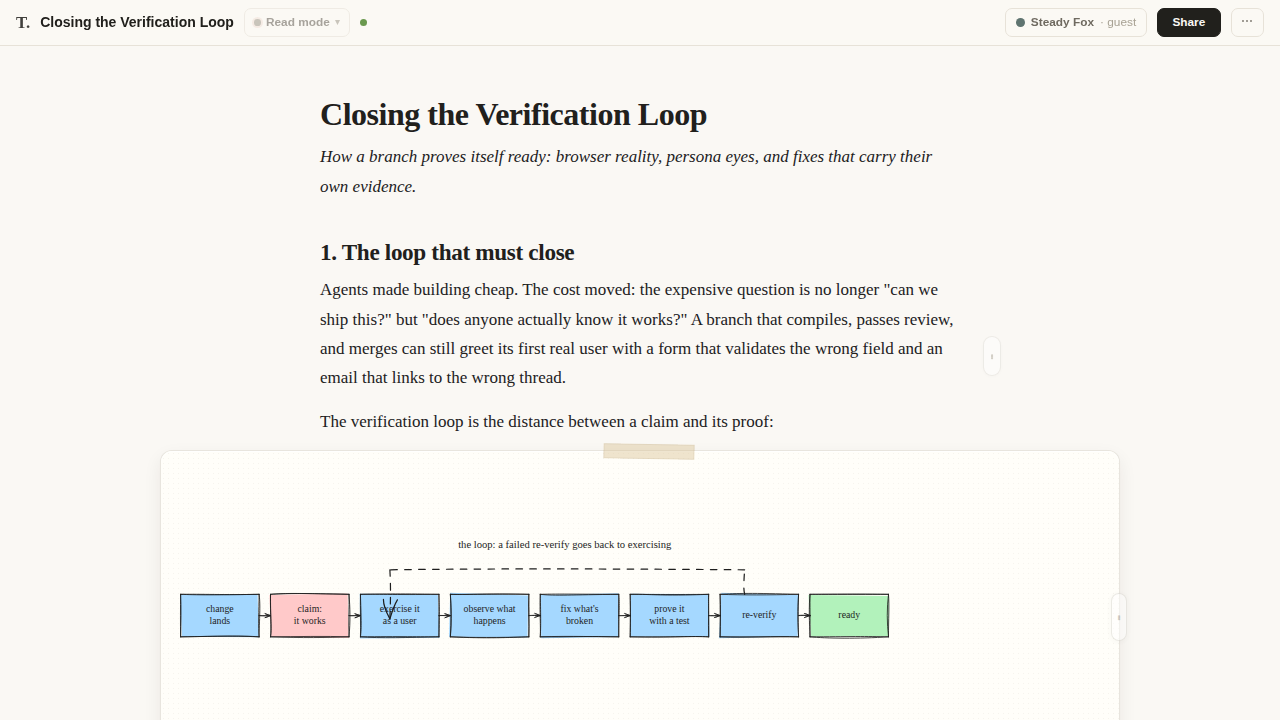The width and height of the screenshot is (1280, 720).
Task: Click the "1. The loop that must close" heading
Action: click(447, 252)
